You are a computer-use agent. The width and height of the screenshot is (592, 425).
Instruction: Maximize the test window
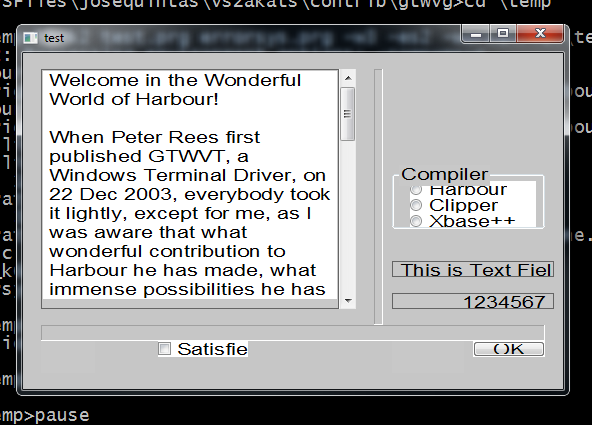[503, 34]
